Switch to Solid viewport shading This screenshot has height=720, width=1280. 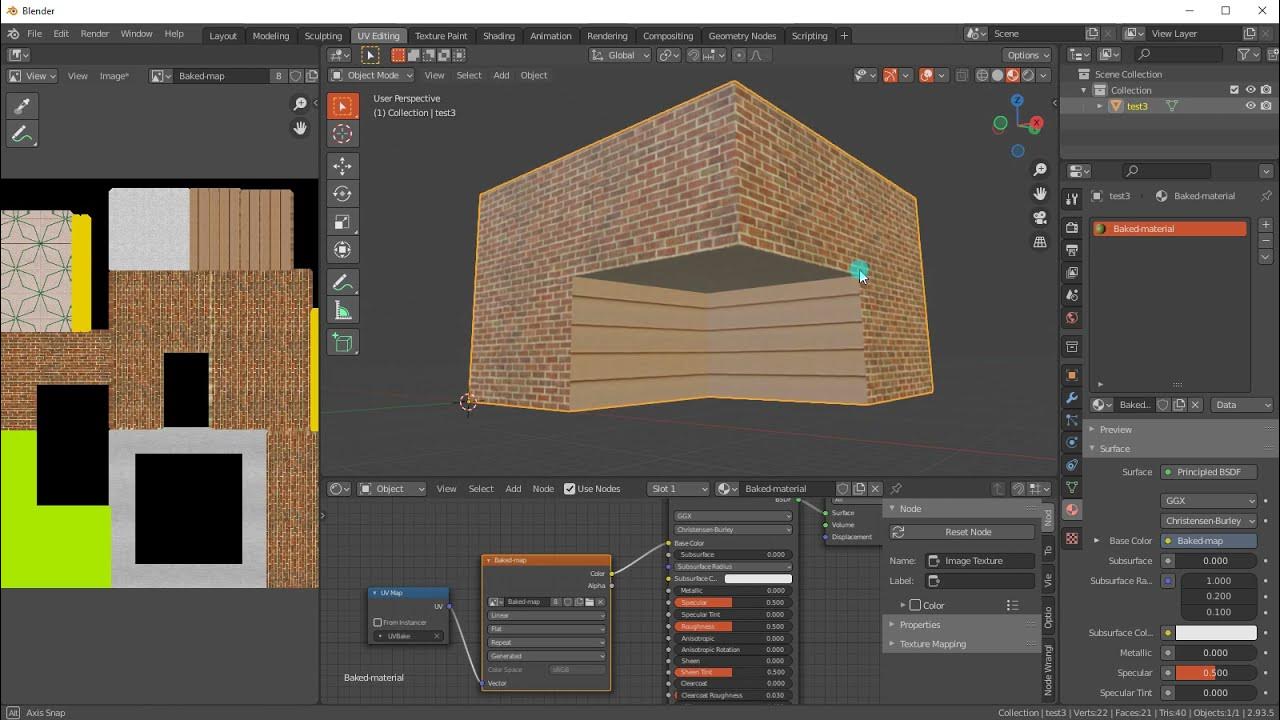click(x=997, y=75)
